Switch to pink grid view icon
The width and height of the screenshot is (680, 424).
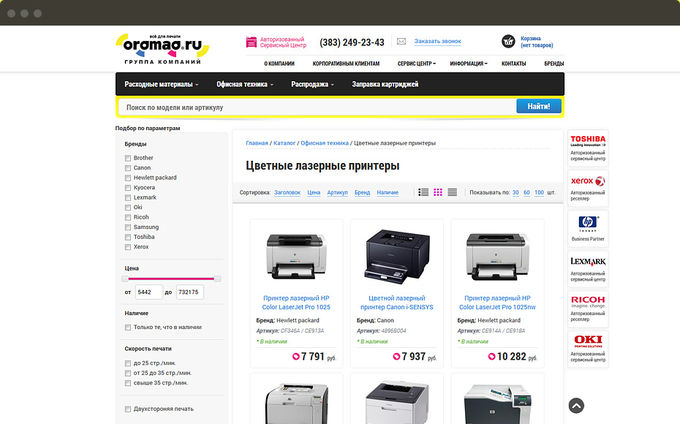(x=437, y=191)
